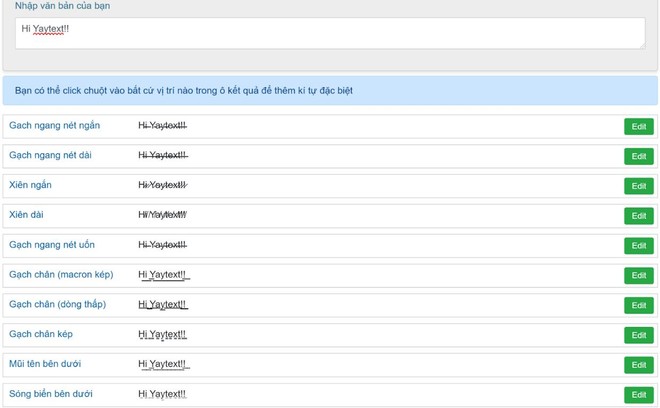
Task: Select the 'Gạch ngang nét uốn' label
Action: coord(52,245)
